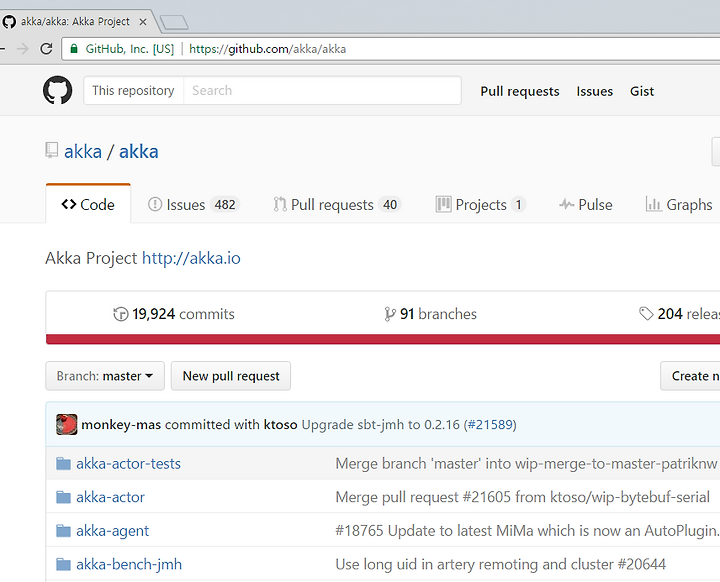Open the #18765 Update to latest MiMa commit
Image resolution: width=720 pixels, height=582 pixels.
click(x=527, y=531)
